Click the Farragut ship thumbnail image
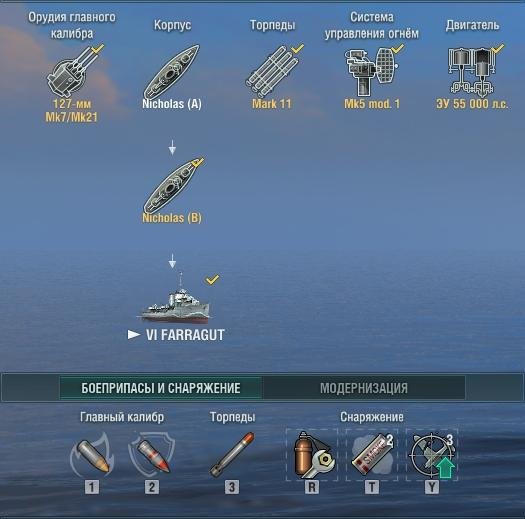The width and height of the screenshot is (525, 519). pyautogui.click(x=174, y=298)
